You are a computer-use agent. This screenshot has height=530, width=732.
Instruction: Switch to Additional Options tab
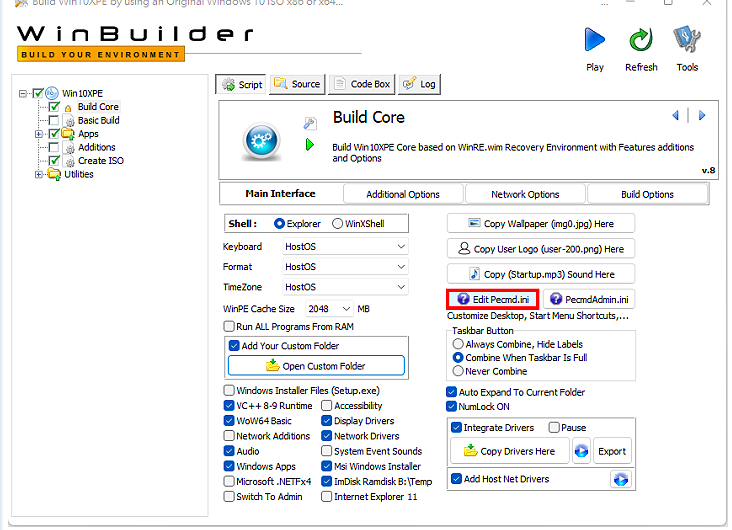click(x=403, y=194)
